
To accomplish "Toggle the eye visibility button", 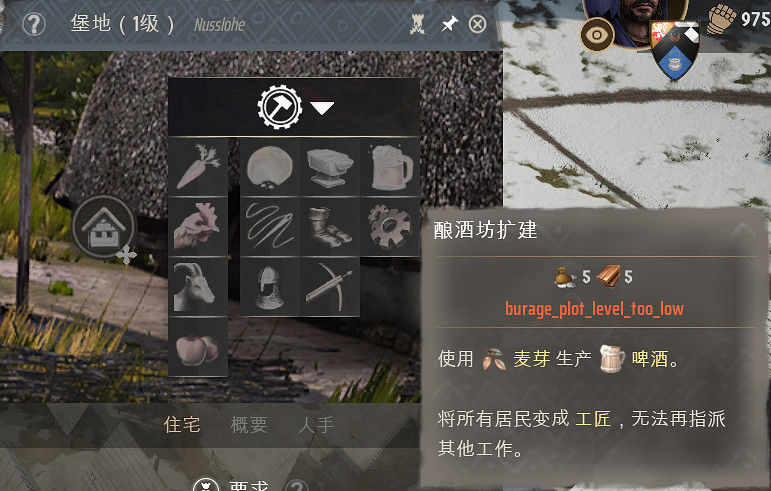I will point(597,35).
